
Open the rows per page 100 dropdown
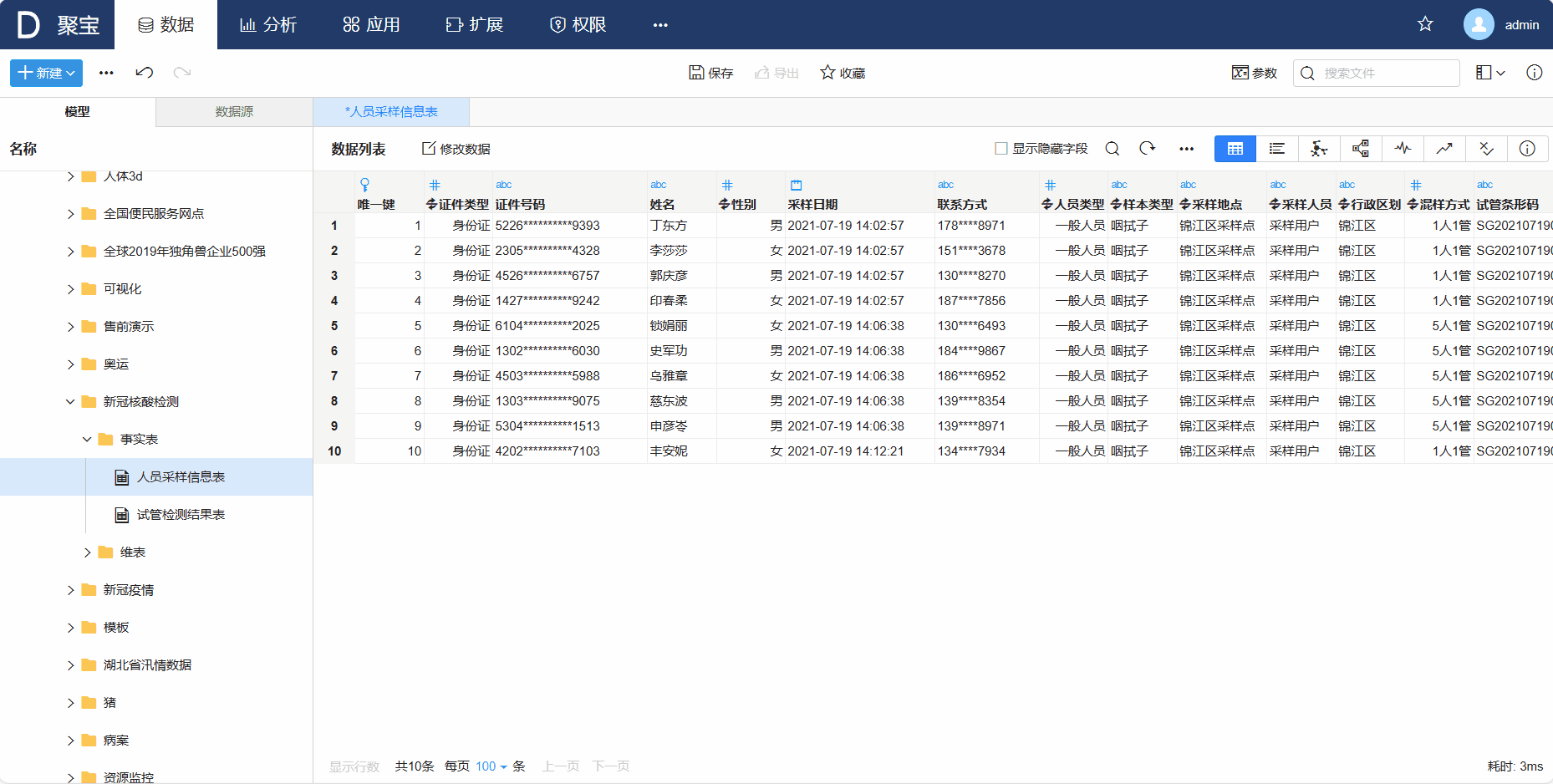(491, 766)
